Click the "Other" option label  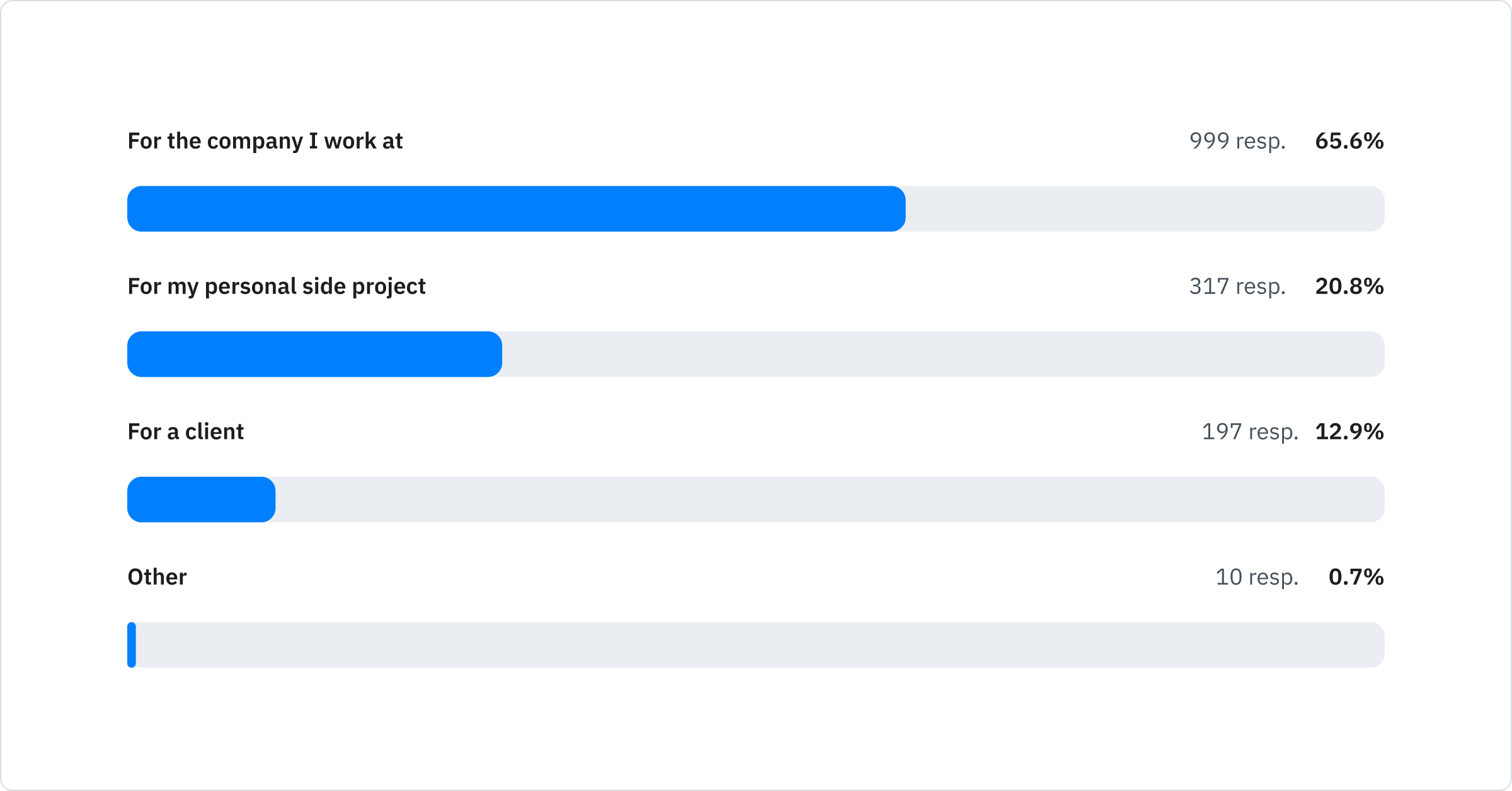[157, 578]
